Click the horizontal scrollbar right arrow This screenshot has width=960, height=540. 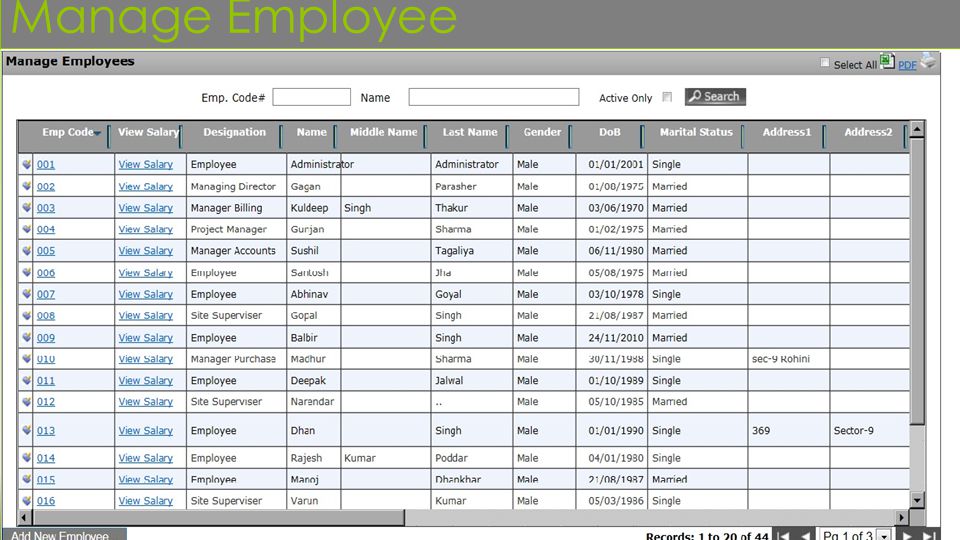901,517
